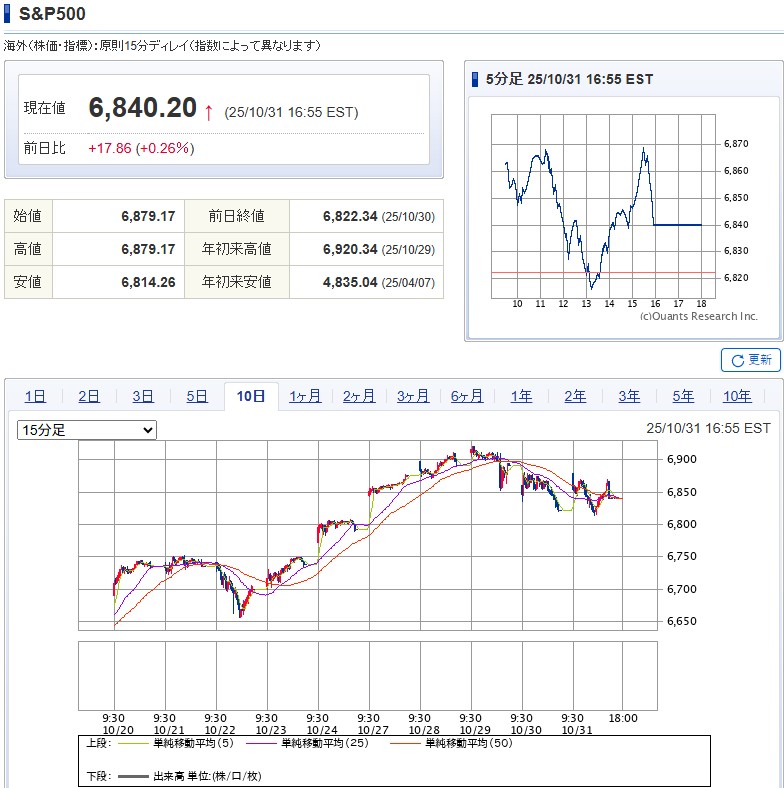Switch to the 1年 chart tab
The width and height of the screenshot is (784, 788).
[521, 396]
